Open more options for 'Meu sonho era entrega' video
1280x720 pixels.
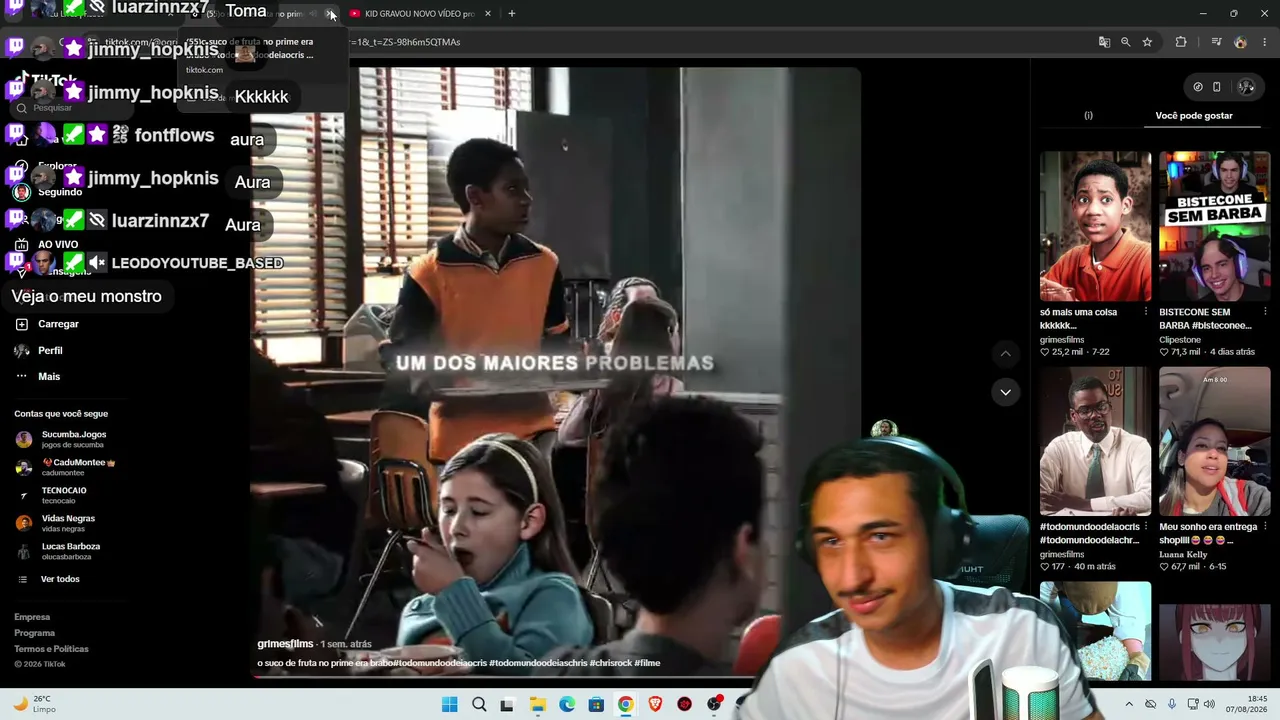1265,527
